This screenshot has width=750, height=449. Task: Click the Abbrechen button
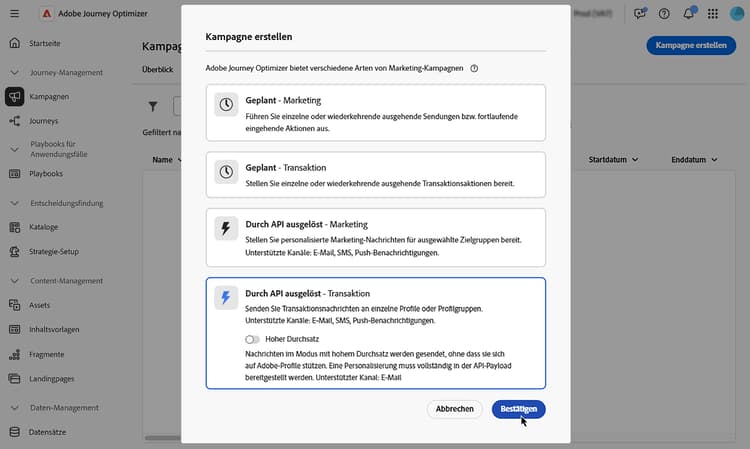pyautogui.click(x=454, y=409)
